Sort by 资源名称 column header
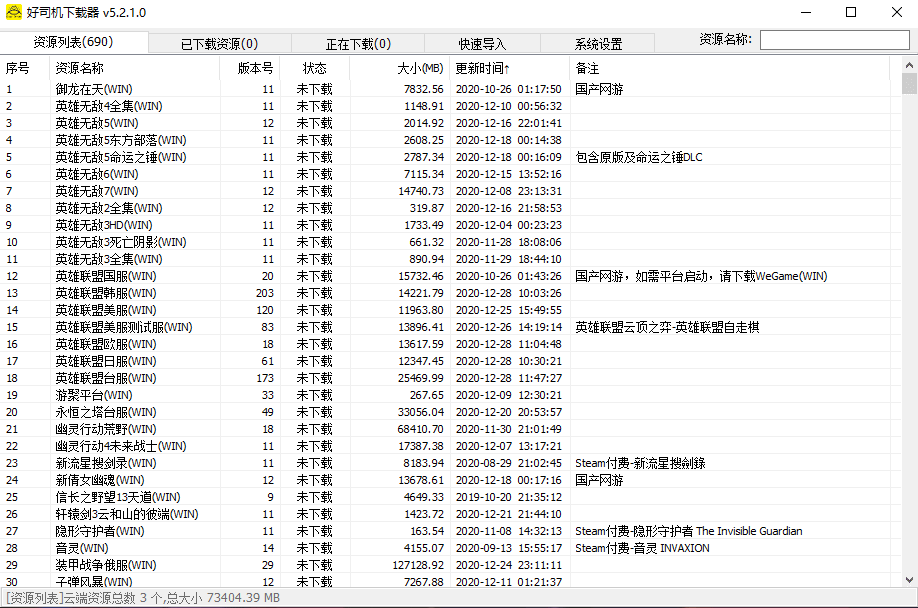This screenshot has height=608, width=918. 80,68
